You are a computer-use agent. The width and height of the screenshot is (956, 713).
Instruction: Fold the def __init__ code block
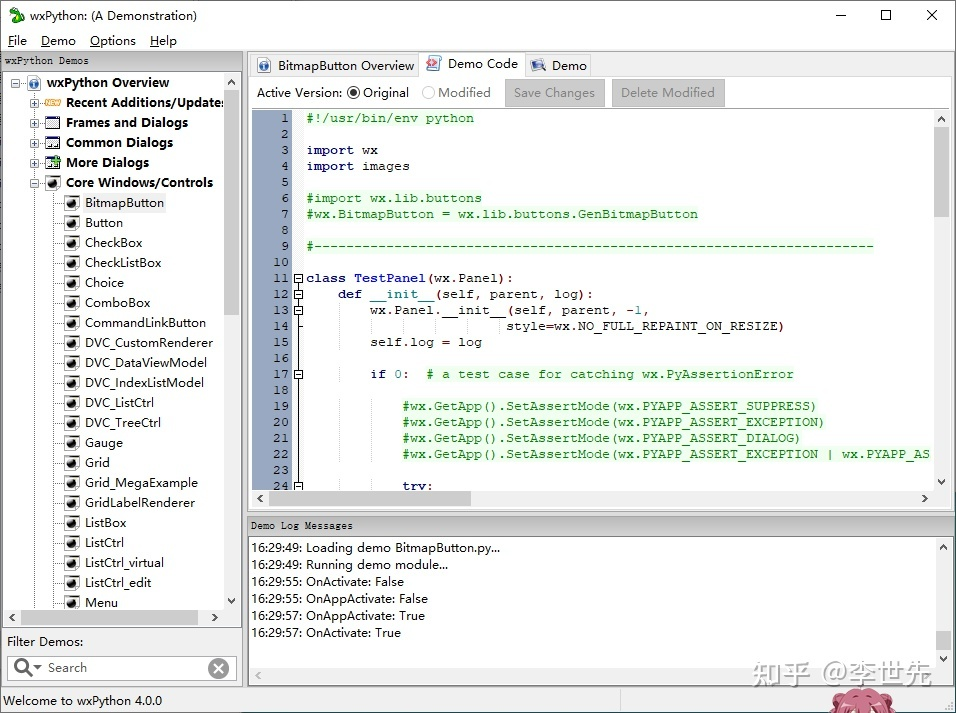coord(298,295)
